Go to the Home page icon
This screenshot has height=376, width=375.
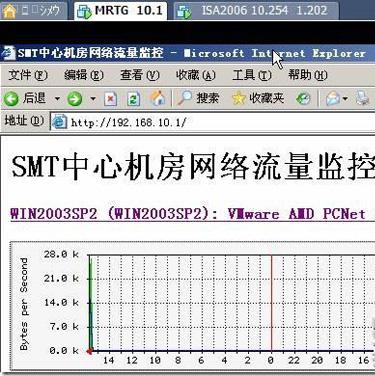[x=158, y=99]
